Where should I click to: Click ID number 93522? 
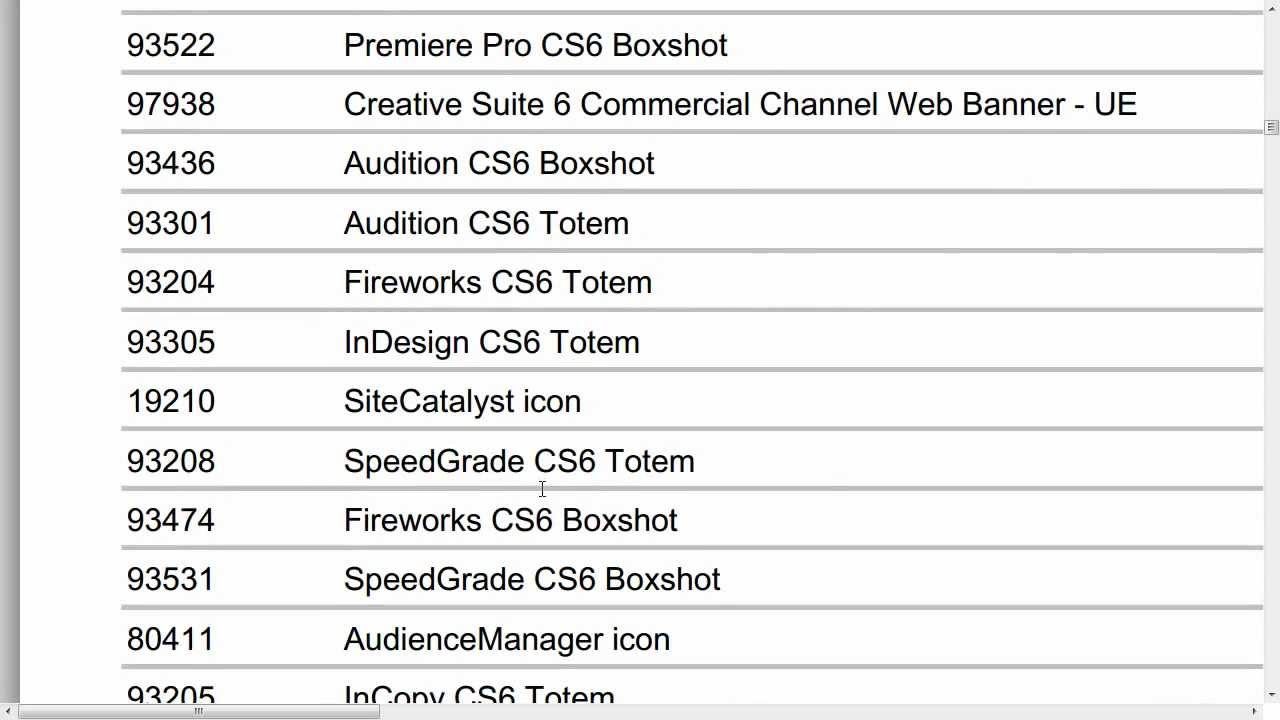click(171, 45)
